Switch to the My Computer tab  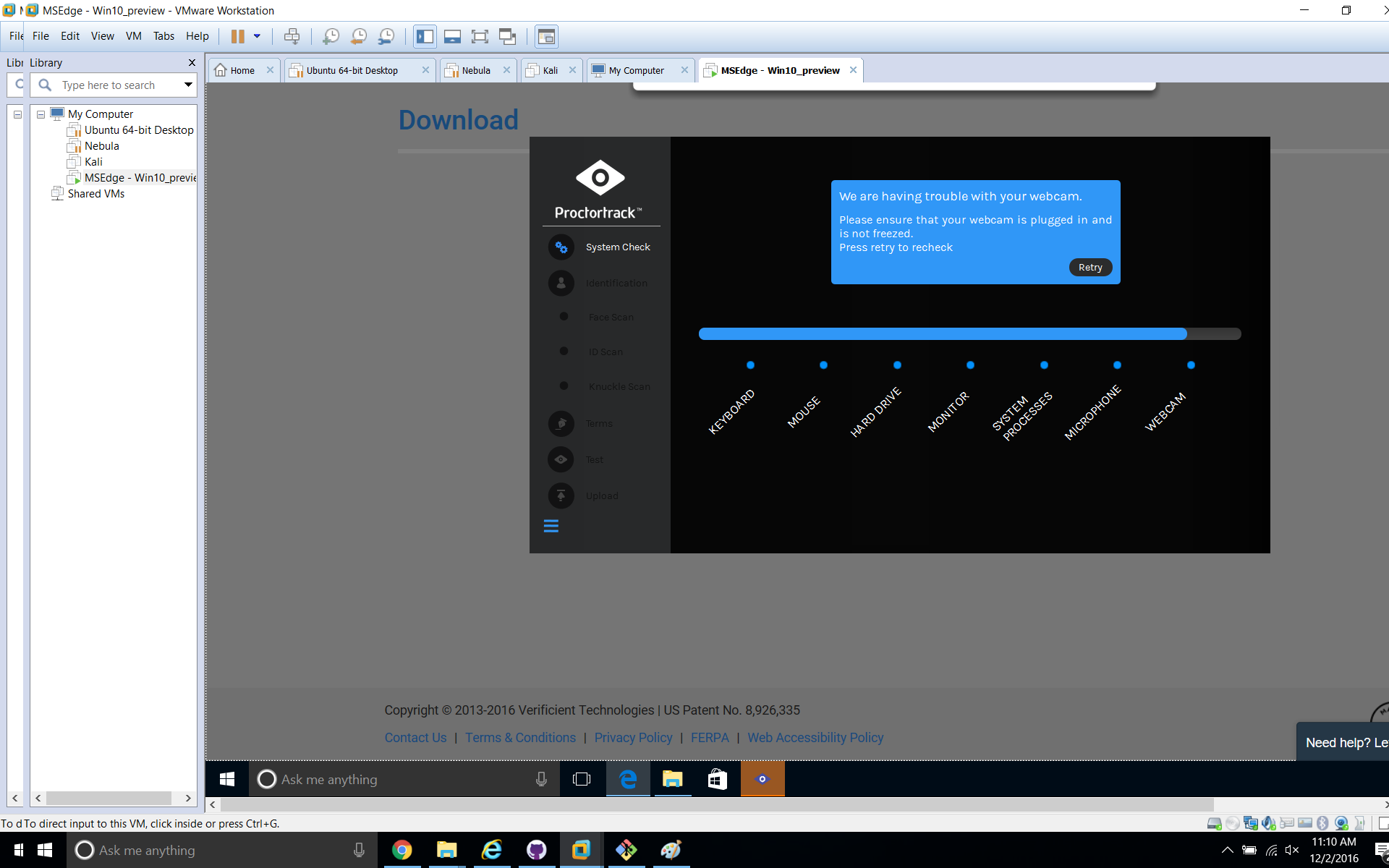[x=640, y=70]
